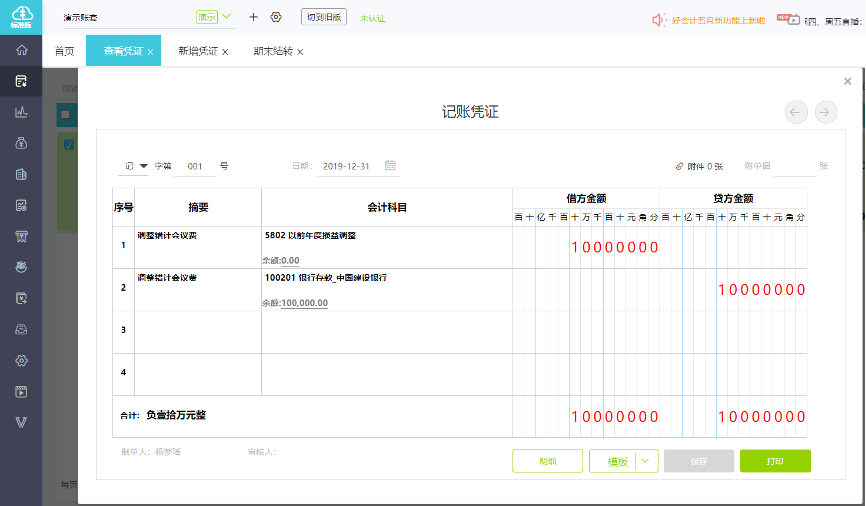This screenshot has height=506, width=866.
Task: Toggle the checked checkbox behind the dialog
Action: pos(68,145)
